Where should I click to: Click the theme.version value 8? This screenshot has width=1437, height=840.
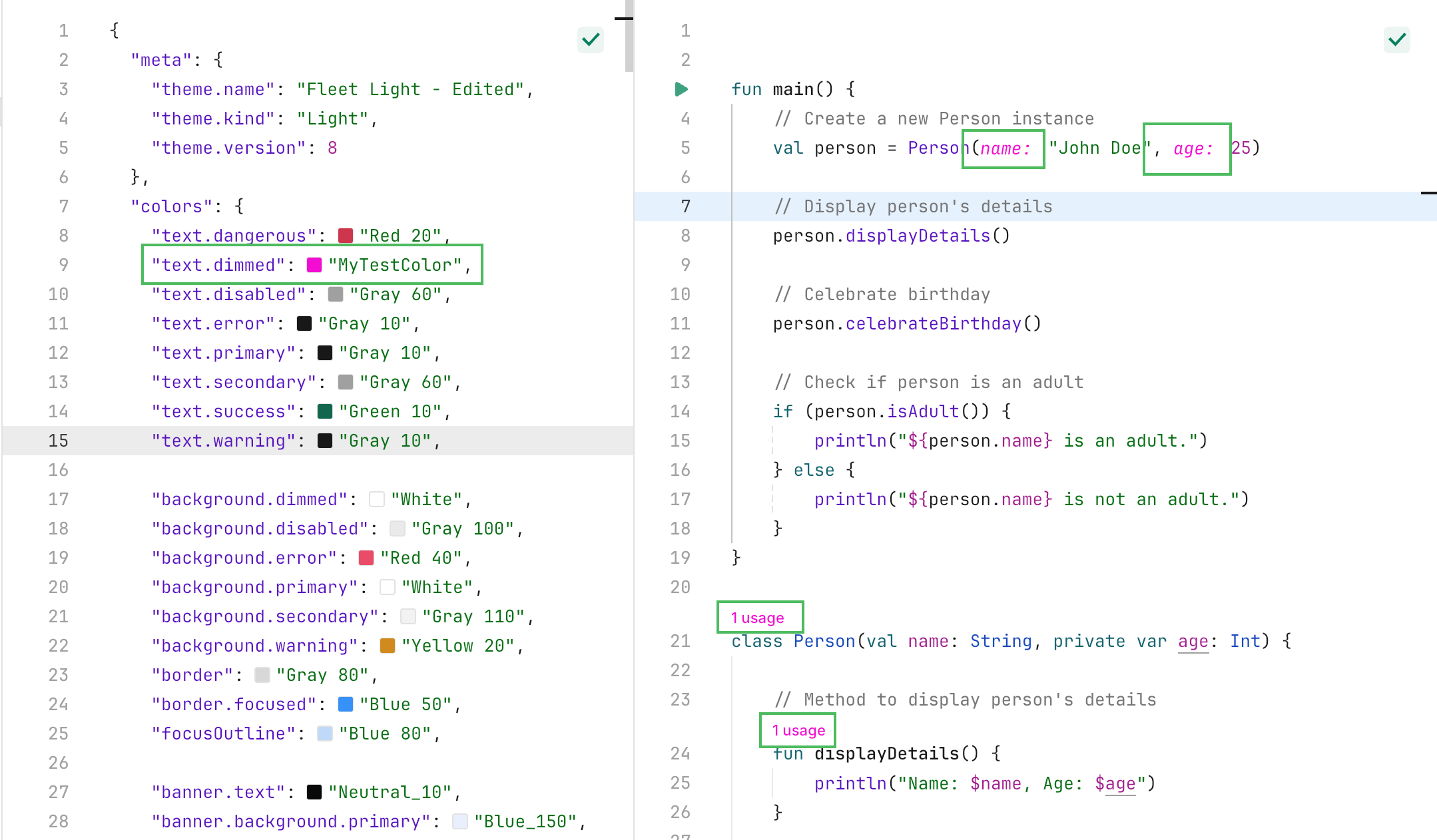332,148
